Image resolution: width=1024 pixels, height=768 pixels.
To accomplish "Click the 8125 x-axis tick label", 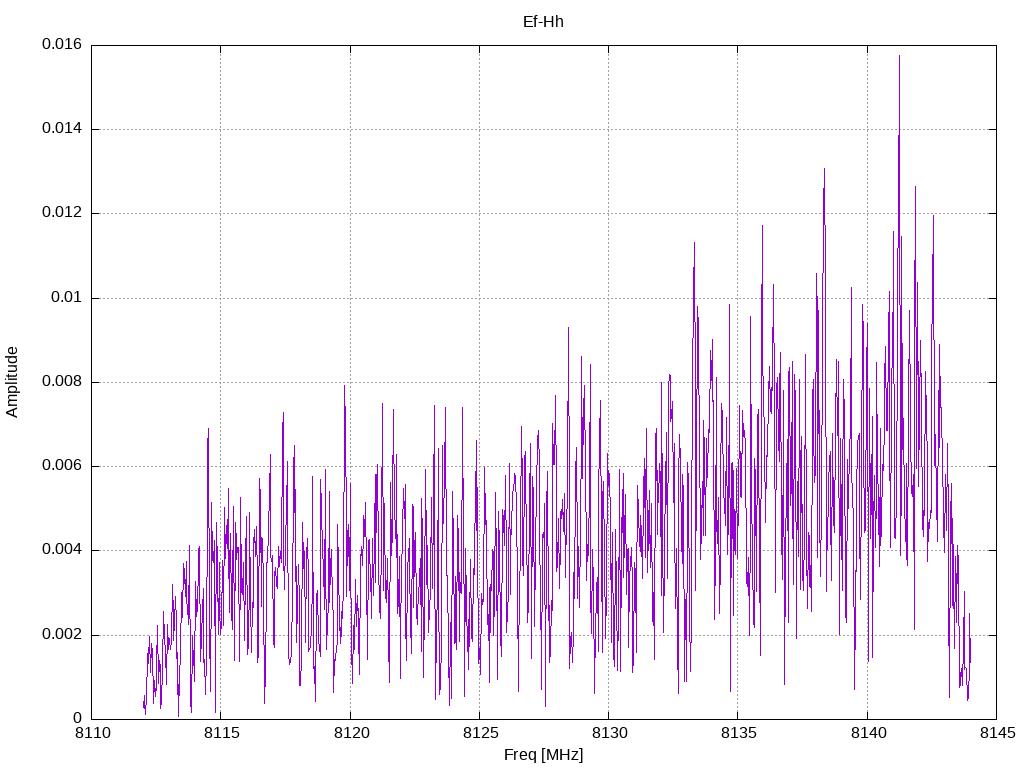I will [x=480, y=733].
